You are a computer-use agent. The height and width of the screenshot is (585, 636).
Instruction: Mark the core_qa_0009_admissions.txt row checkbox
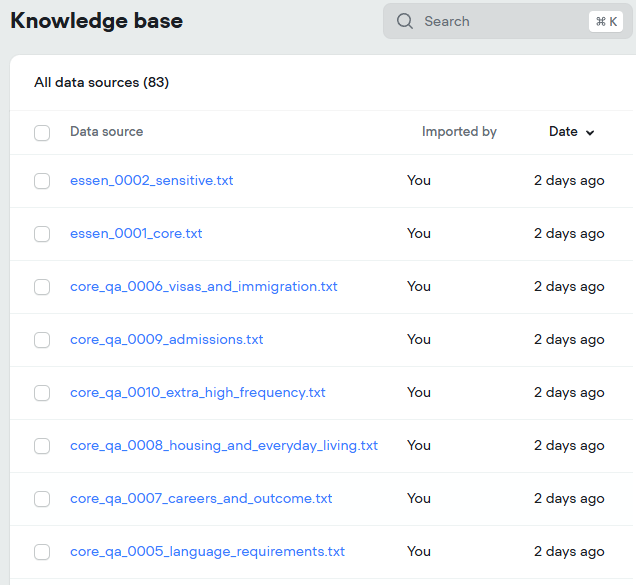42,340
